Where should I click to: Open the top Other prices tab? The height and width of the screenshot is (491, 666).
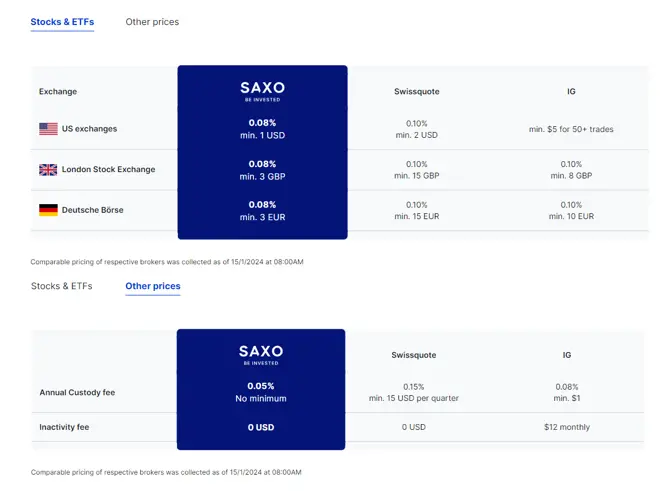pos(152,22)
